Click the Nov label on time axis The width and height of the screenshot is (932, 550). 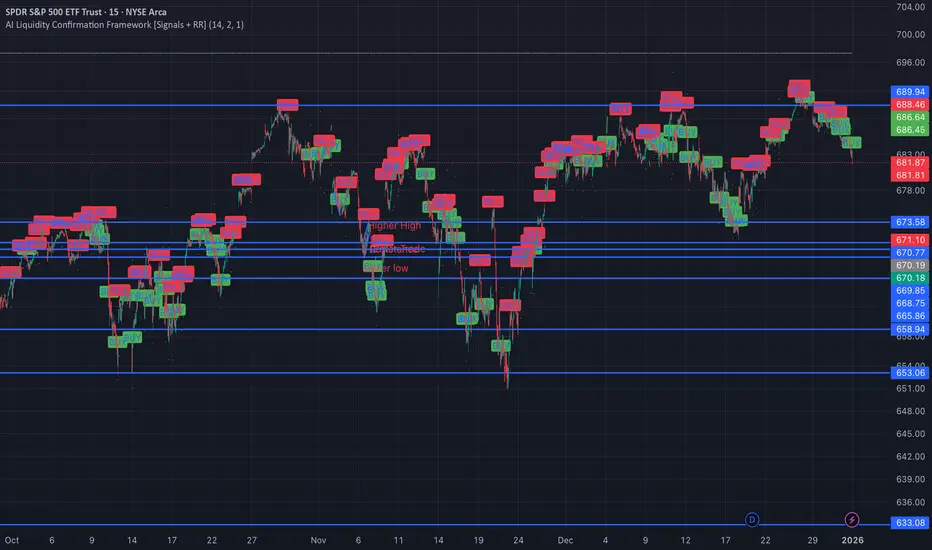click(x=319, y=540)
